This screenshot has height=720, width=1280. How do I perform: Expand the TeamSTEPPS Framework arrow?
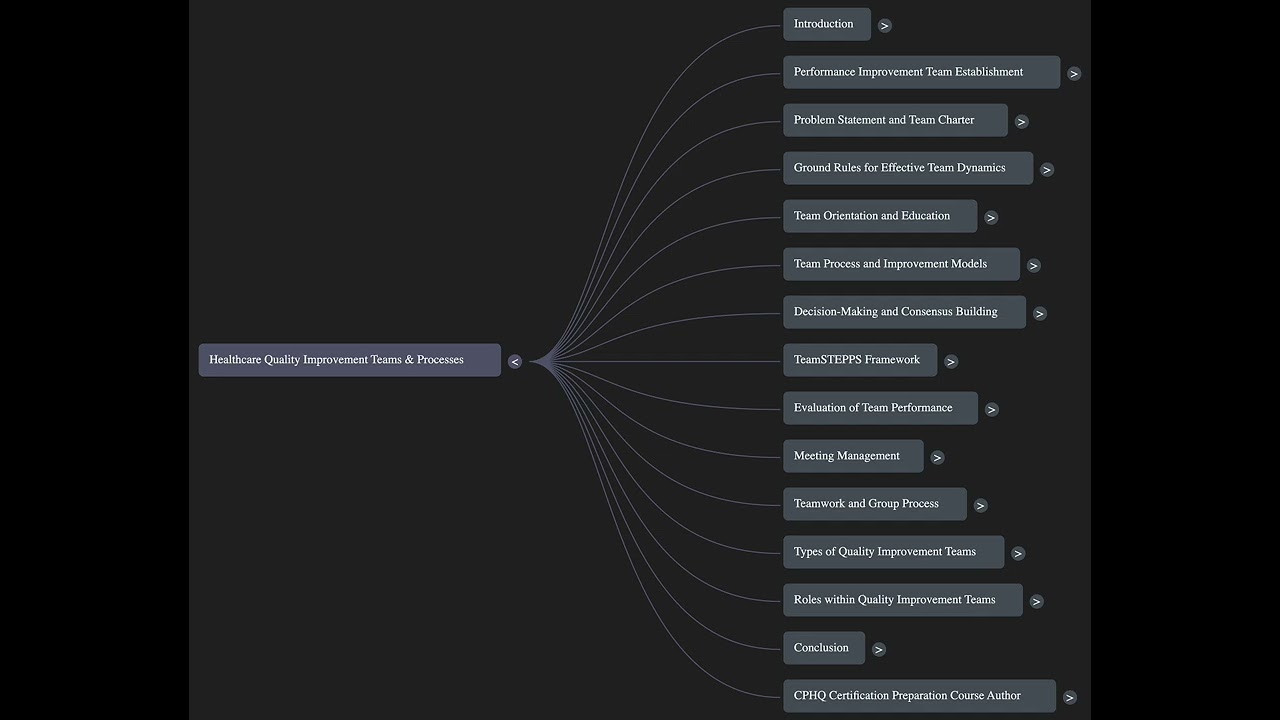point(951,362)
